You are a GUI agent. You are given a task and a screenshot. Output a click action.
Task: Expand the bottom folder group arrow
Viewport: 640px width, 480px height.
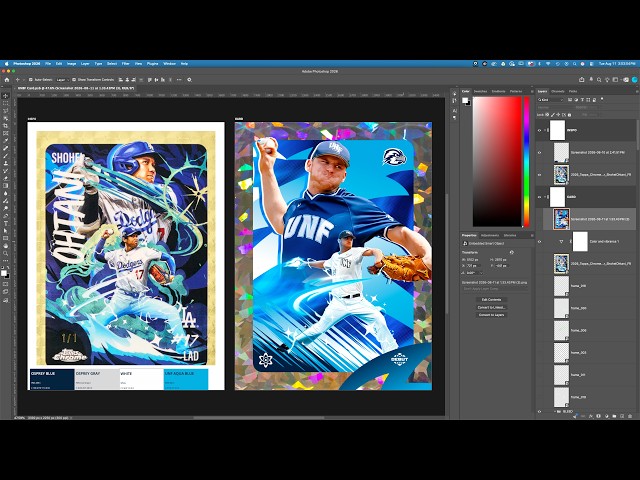(554, 411)
